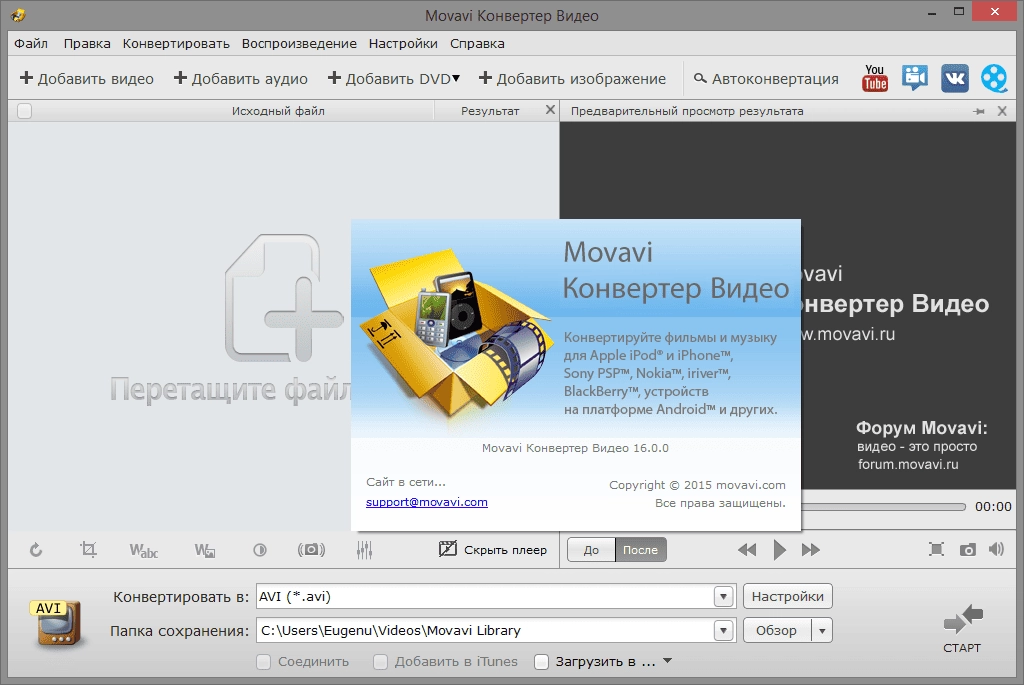The image size is (1024, 685).
Task: Open the Файл menu
Action: pos(31,44)
